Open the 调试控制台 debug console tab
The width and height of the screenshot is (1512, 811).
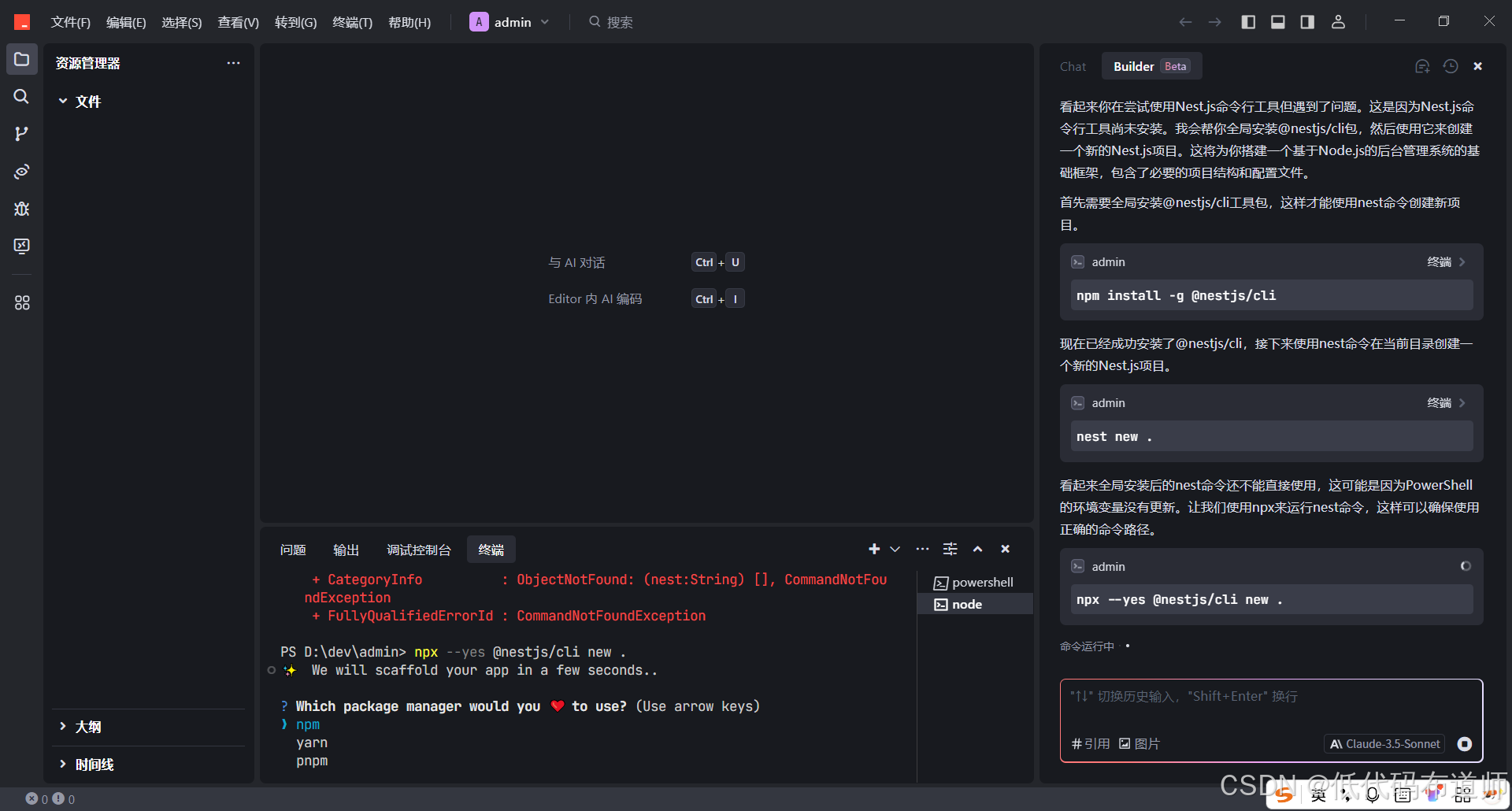[419, 550]
